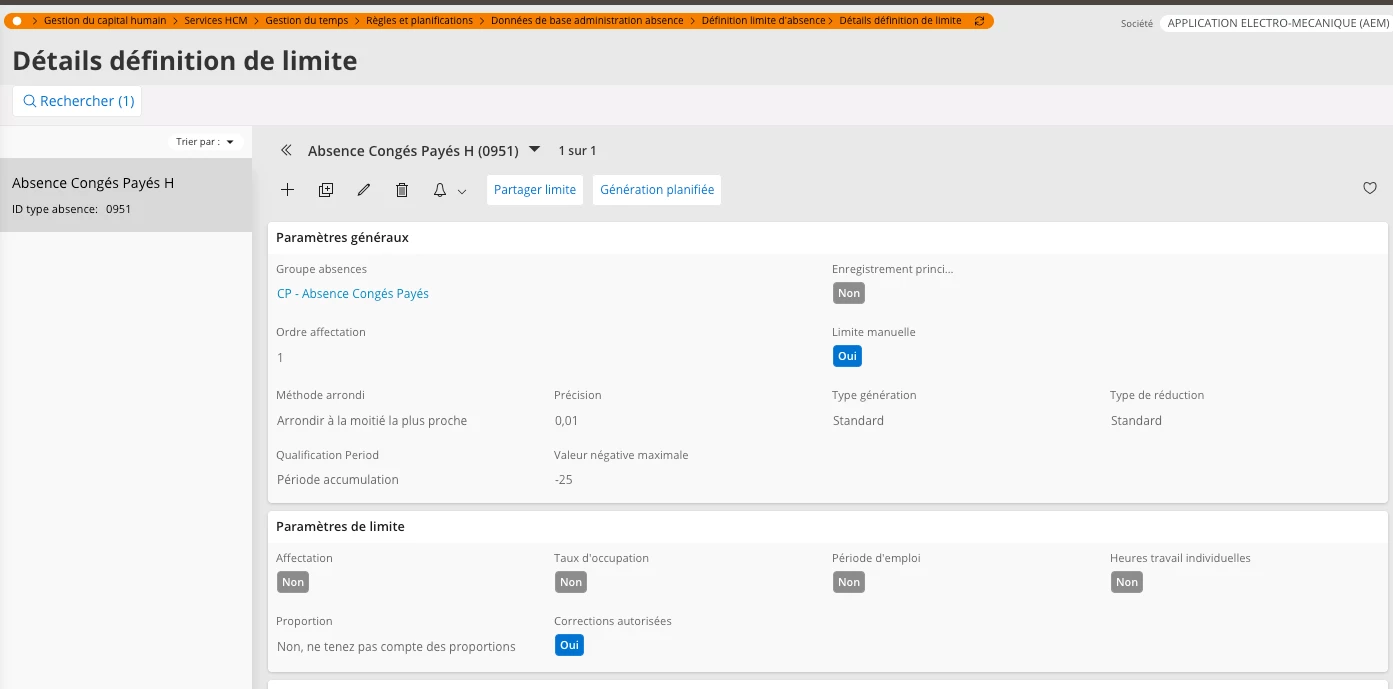This screenshot has height=689, width=1393.
Task: Expand the chevron next to the bell icon
Action: pyautogui.click(x=462, y=191)
